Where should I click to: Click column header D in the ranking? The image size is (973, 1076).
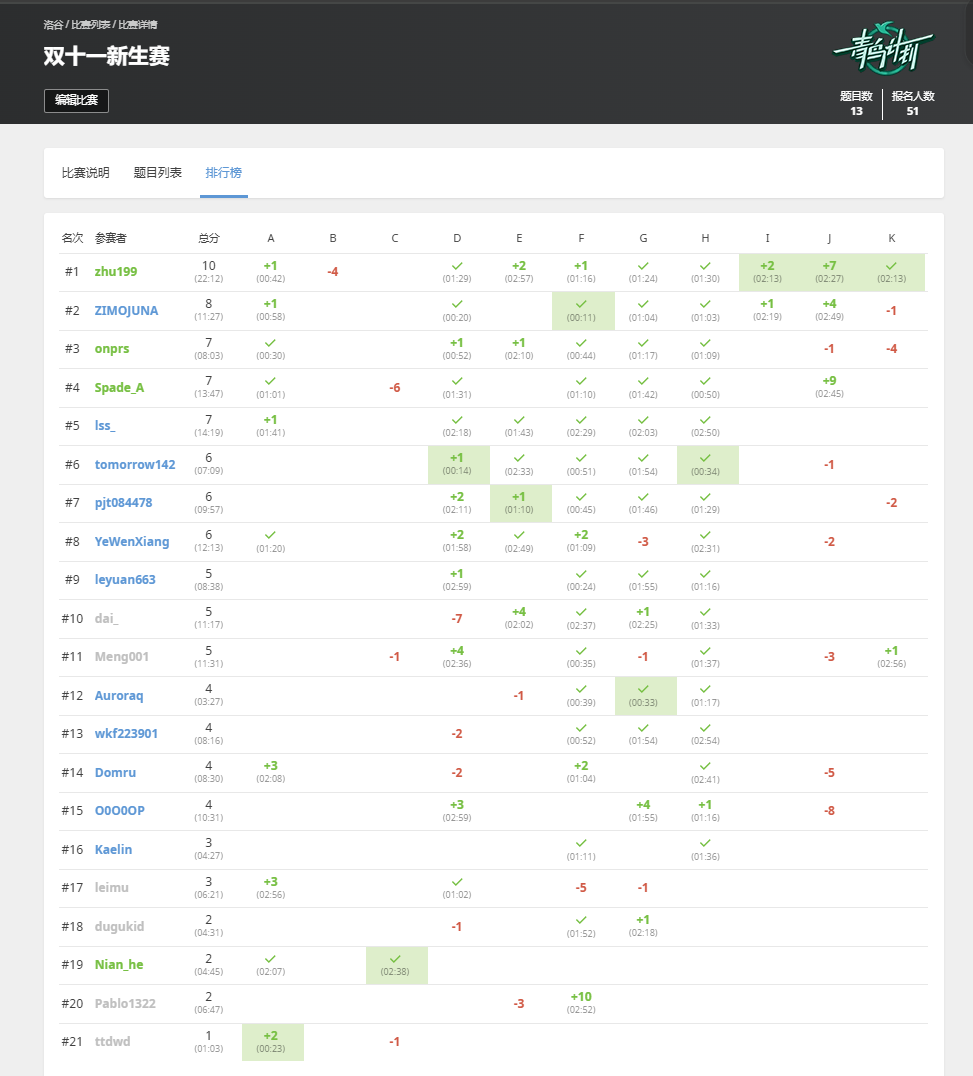[x=457, y=238]
